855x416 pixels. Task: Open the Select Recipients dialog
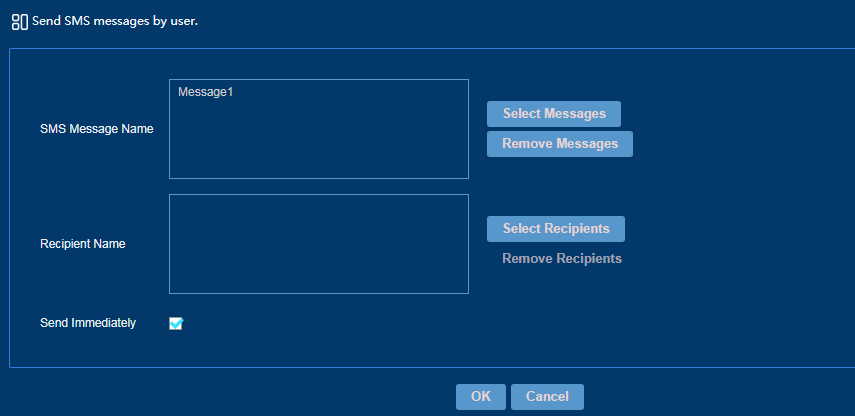click(556, 228)
